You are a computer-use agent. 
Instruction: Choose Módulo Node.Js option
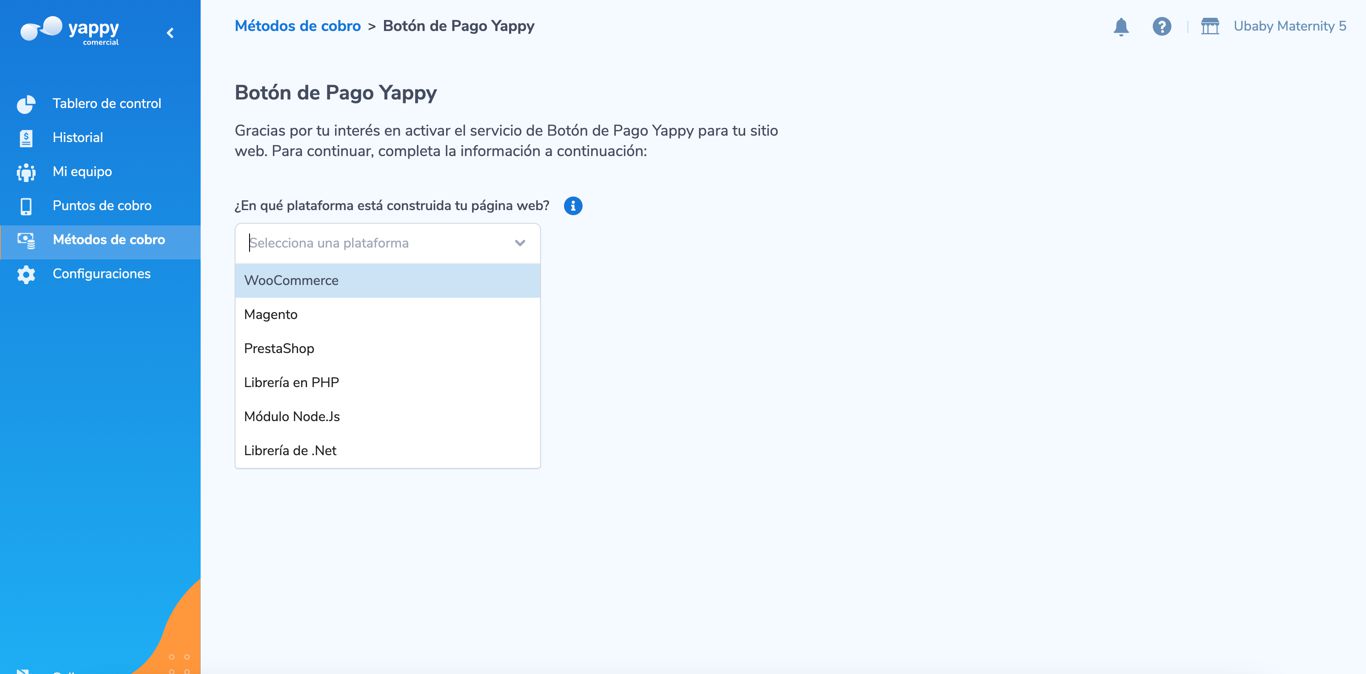[x=388, y=417]
